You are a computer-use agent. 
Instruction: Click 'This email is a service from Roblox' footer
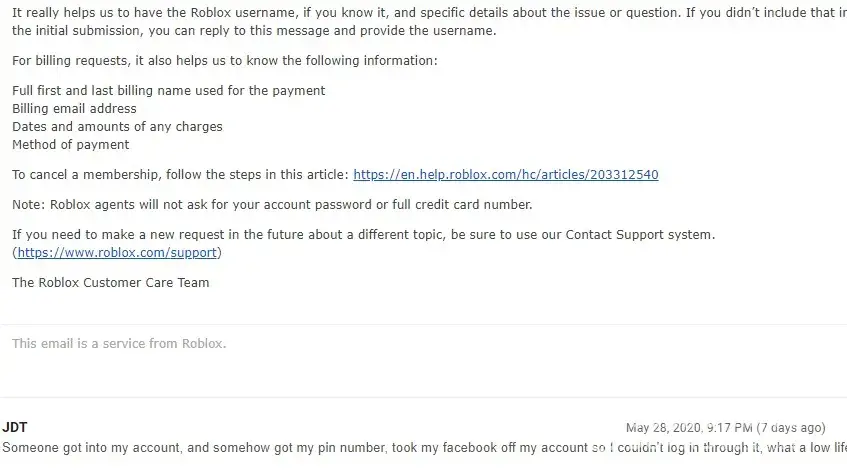(119, 344)
